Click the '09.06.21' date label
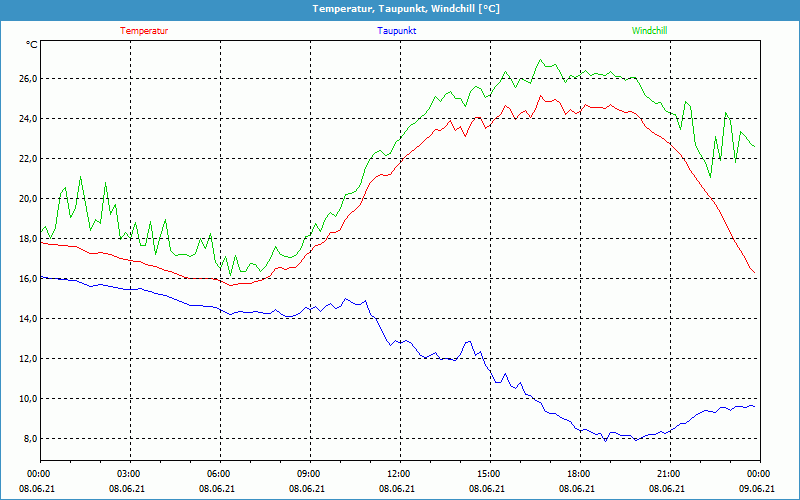800x500 pixels. pos(757,489)
